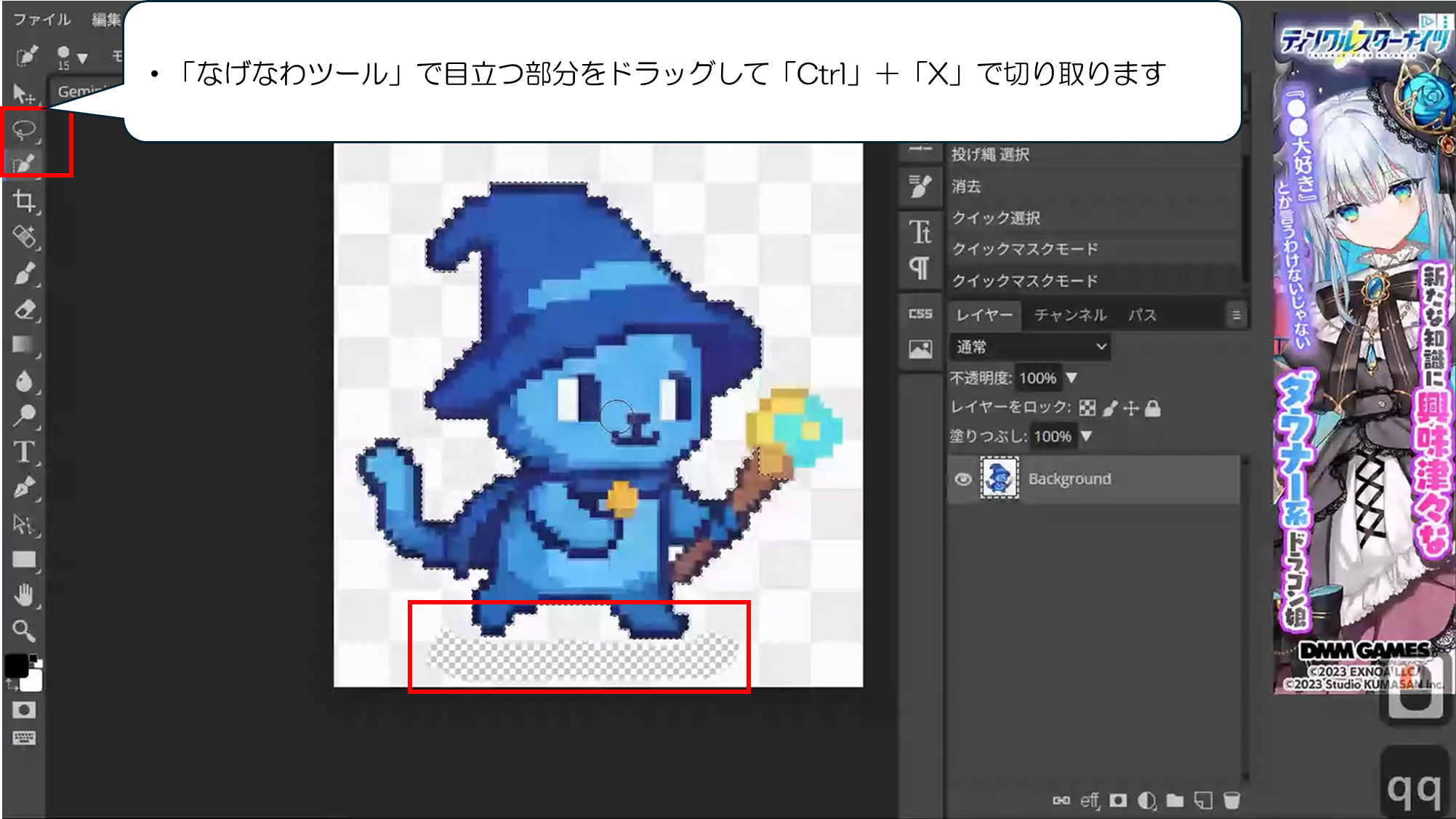This screenshot has width=1456, height=819.
Task: Click the 消去 history entry
Action: [966, 187]
